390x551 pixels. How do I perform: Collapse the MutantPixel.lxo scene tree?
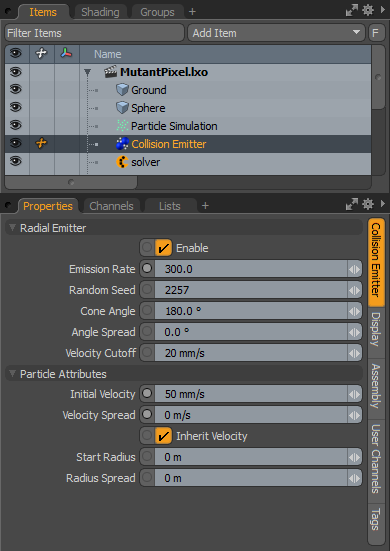pos(87,72)
